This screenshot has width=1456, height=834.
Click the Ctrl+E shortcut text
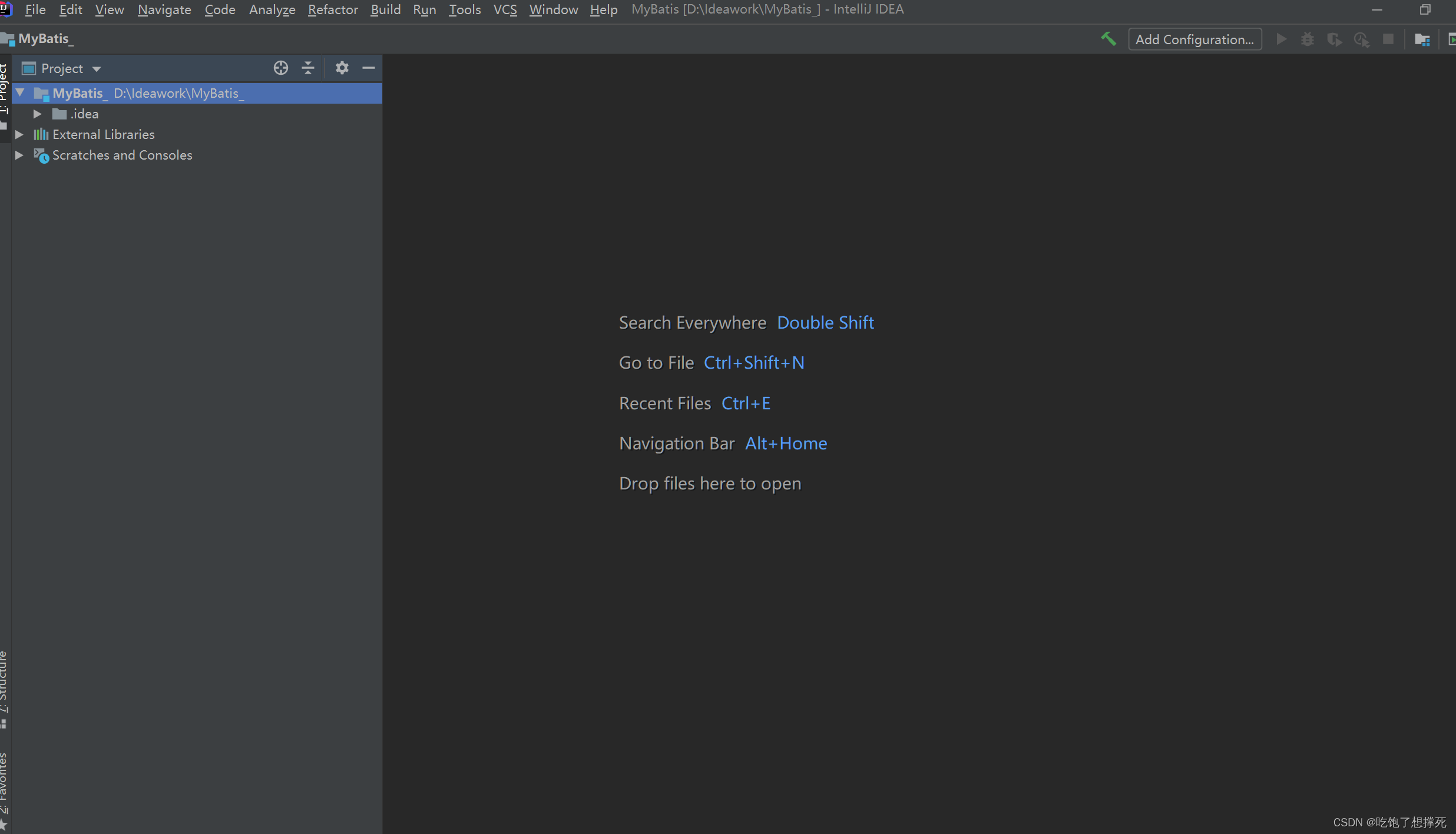click(746, 403)
